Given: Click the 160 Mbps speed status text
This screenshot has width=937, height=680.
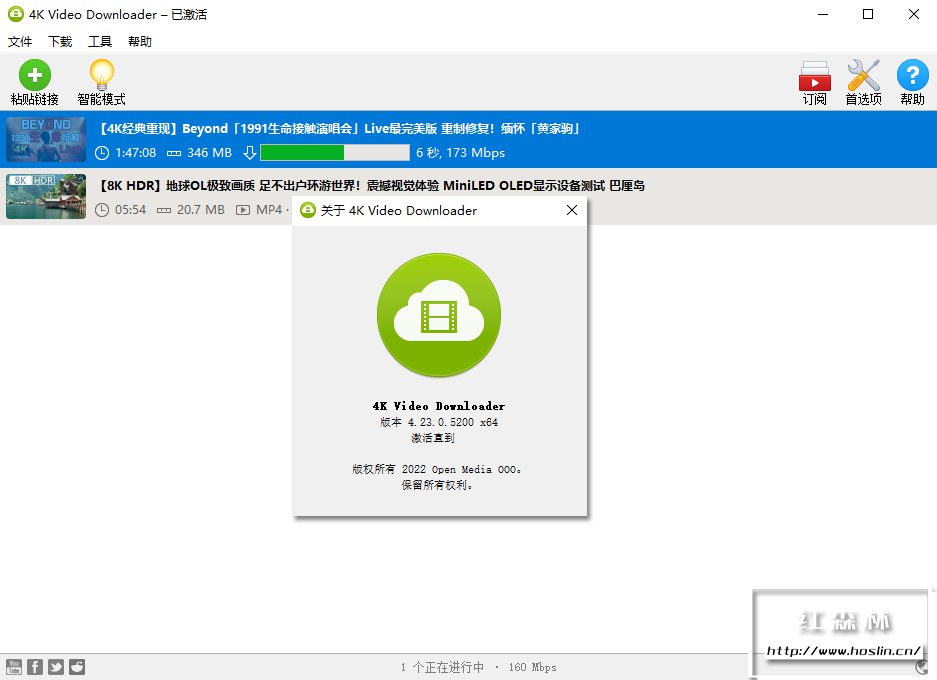Looking at the screenshot, I should [x=532, y=667].
